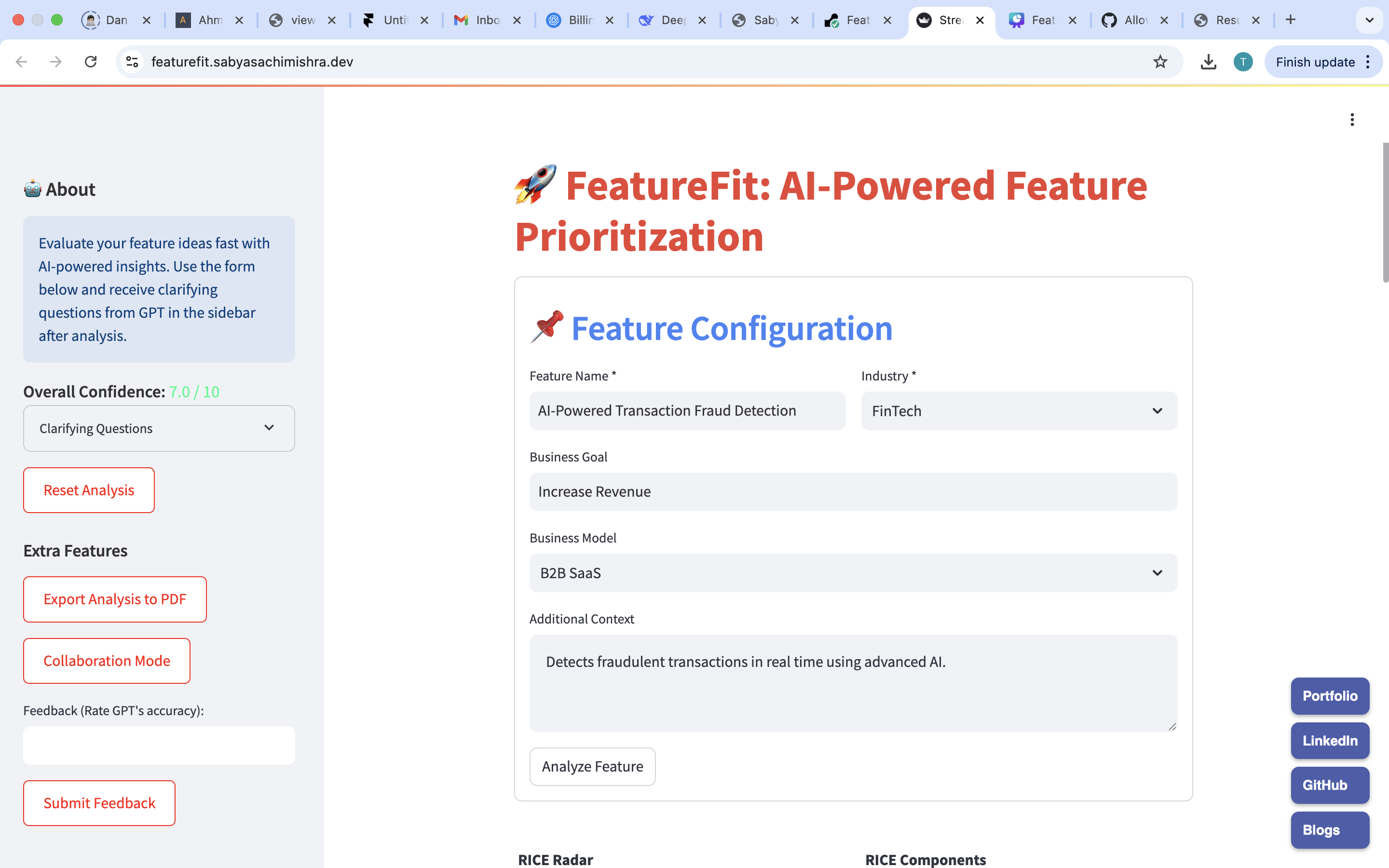Click the profile avatar icon T

(x=1243, y=61)
